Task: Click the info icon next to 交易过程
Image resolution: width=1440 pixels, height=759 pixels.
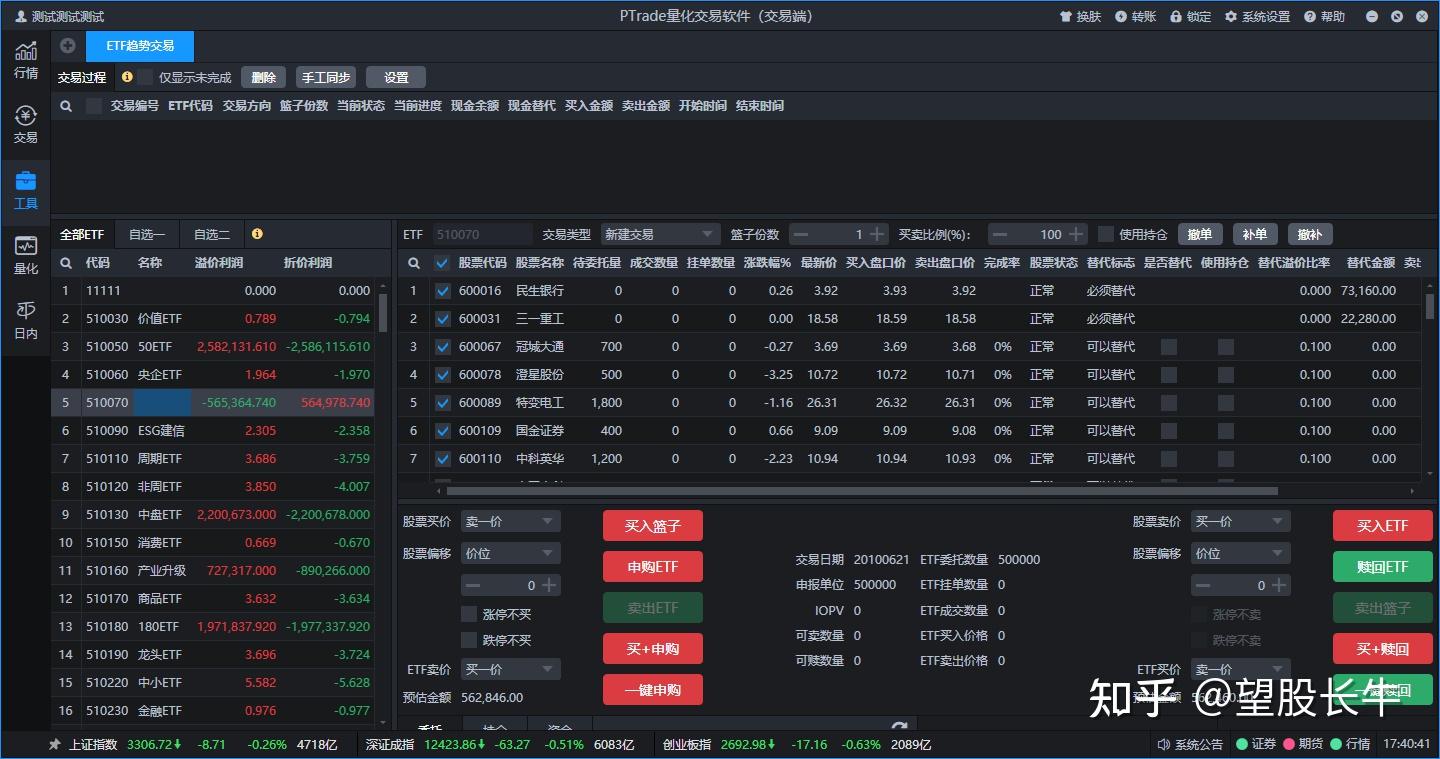Action: point(127,77)
